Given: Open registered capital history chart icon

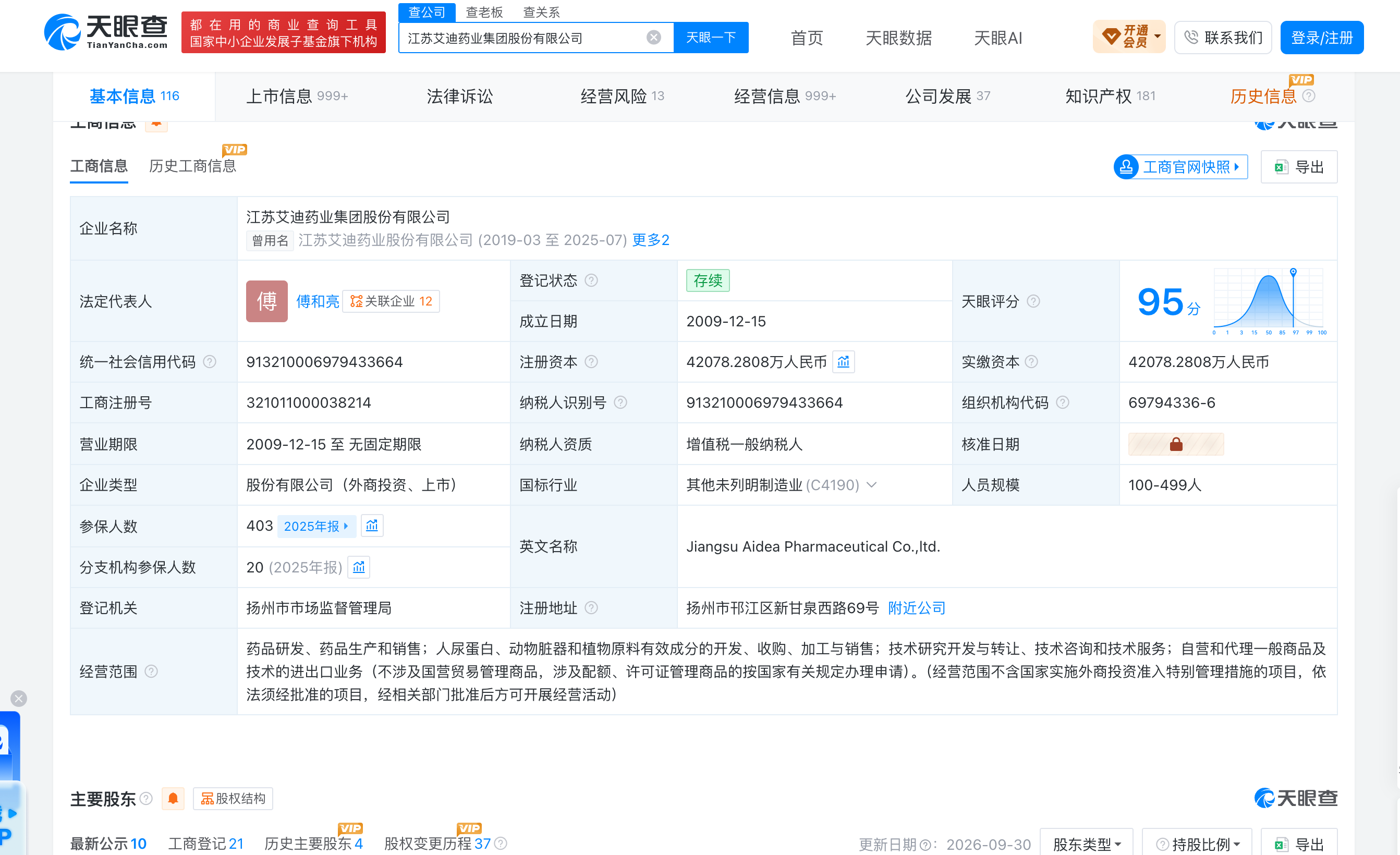Looking at the screenshot, I should pos(843,362).
